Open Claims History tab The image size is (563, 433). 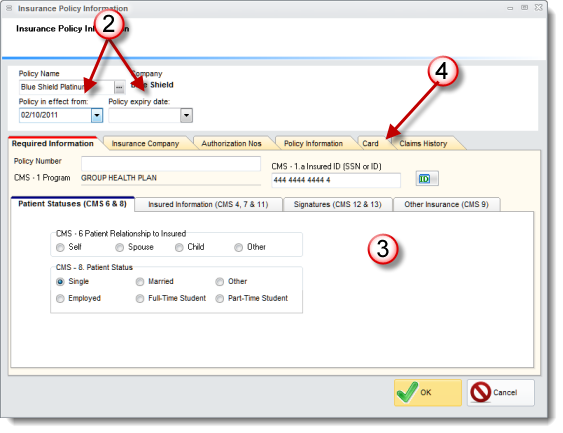coord(423,144)
